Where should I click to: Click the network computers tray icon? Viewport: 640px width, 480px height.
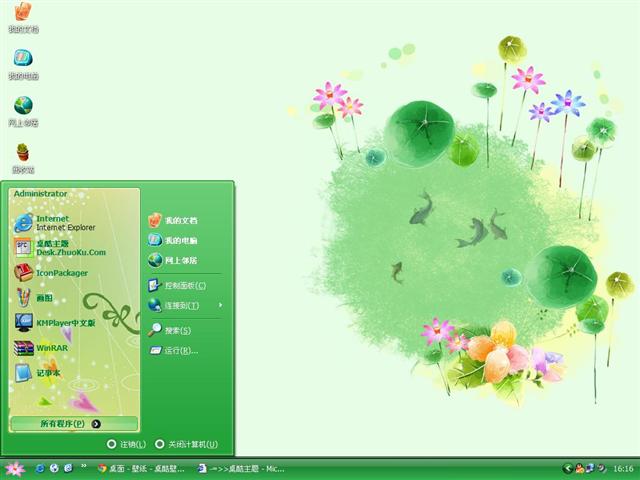[590, 469]
